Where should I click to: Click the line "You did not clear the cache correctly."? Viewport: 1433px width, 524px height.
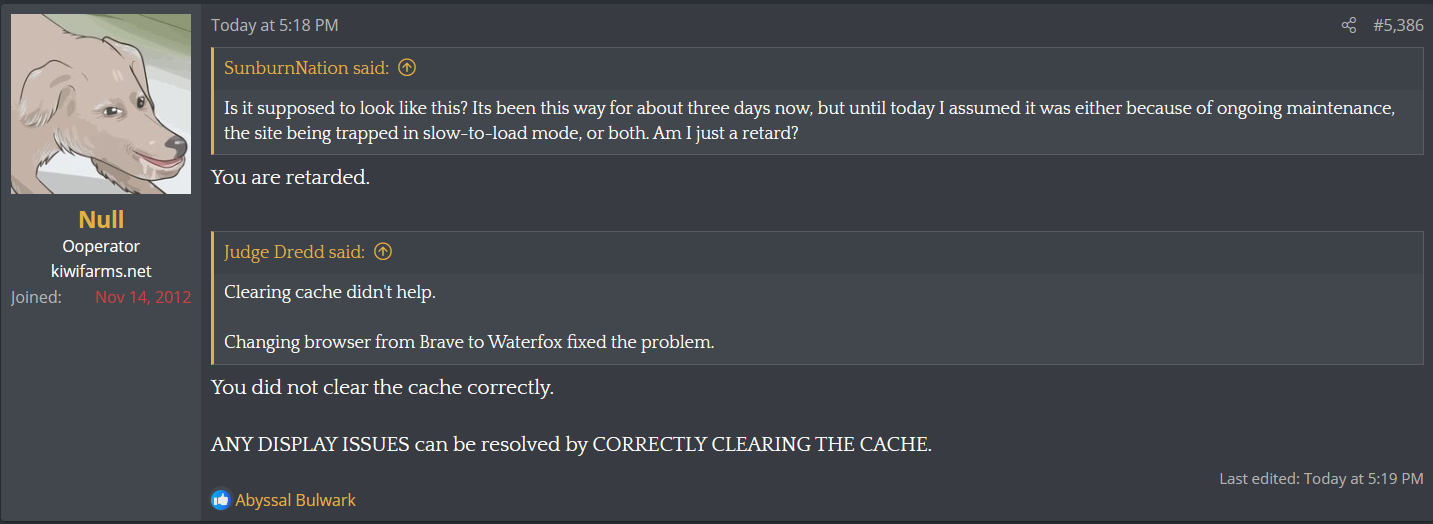[382, 387]
